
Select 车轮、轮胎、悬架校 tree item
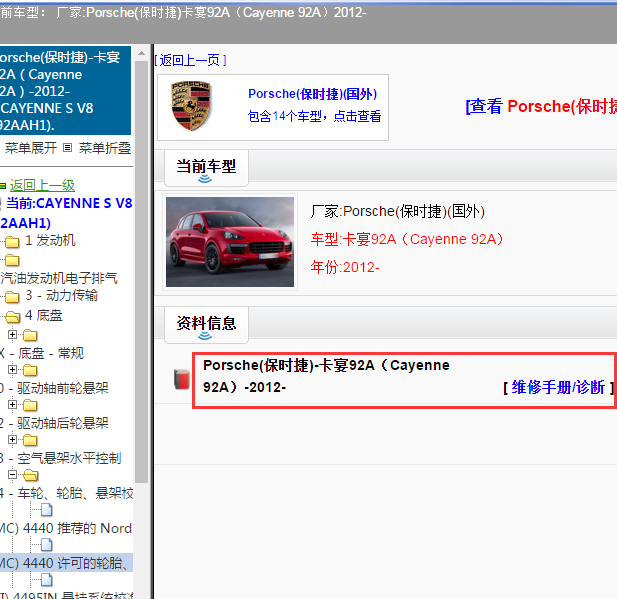[x=67, y=493]
